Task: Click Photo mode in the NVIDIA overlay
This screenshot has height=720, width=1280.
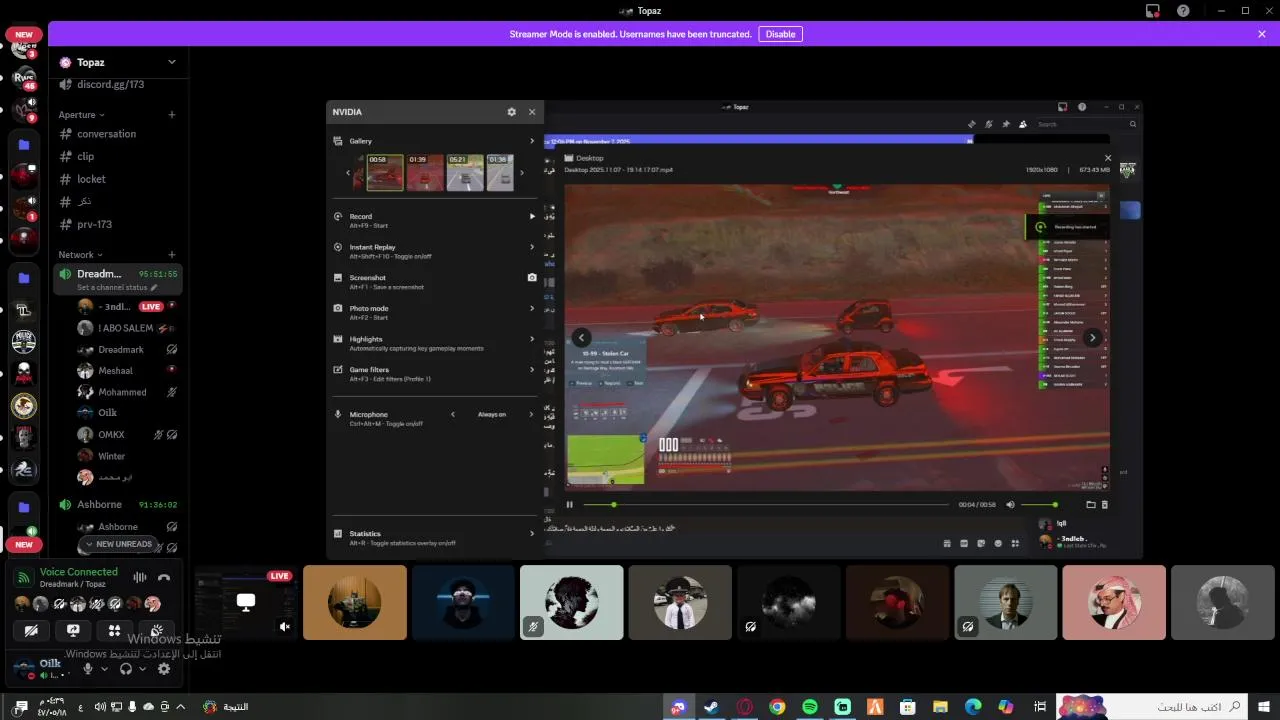Action: pyautogui.click(x=434, y=311)
